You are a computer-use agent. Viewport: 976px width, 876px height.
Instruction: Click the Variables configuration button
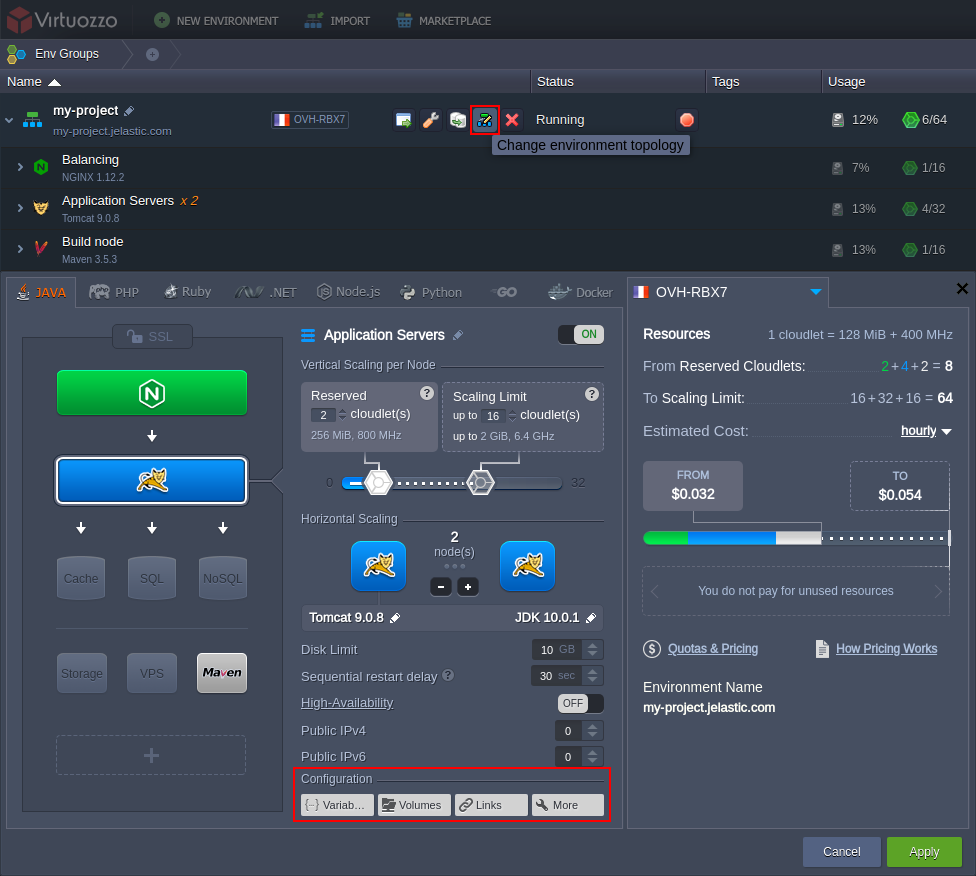coord(337,805)
